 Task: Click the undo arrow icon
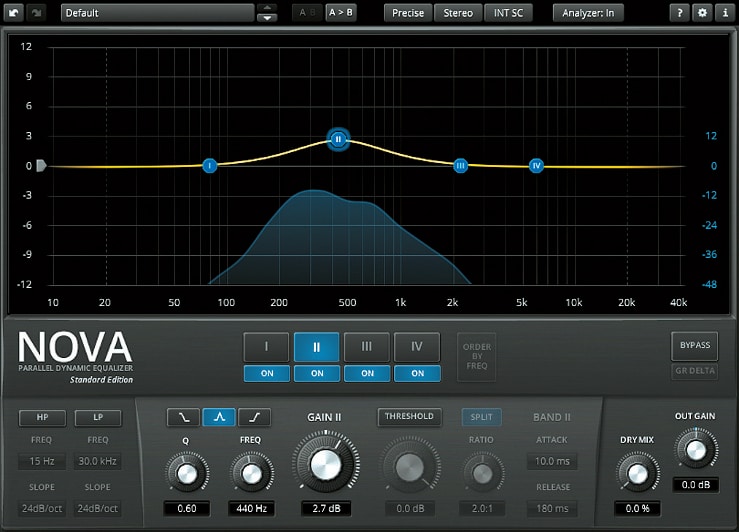click(x=14, y=13)
